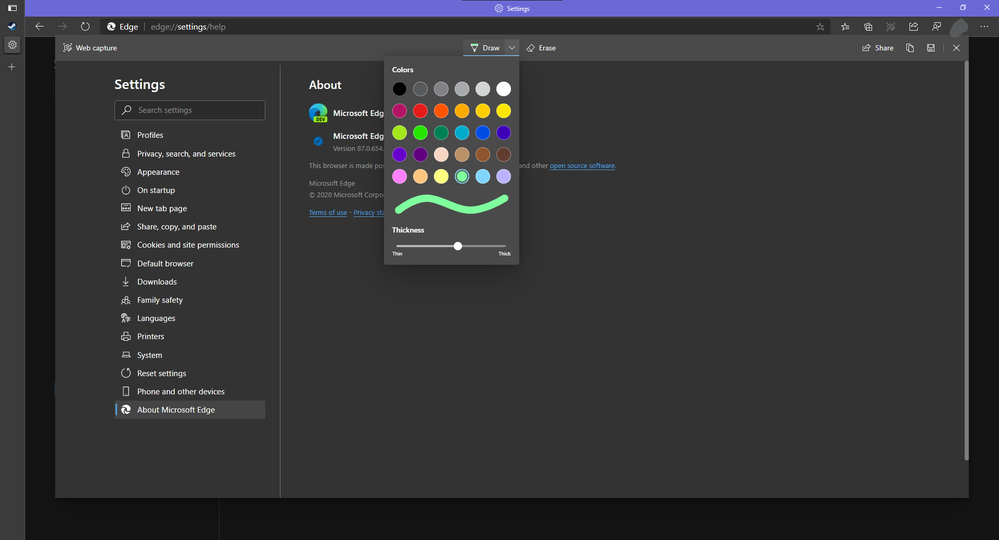The width and height of the screenshot is (999, 540).
Task: Click the browser forward arrow
Action: coord(62,27)
